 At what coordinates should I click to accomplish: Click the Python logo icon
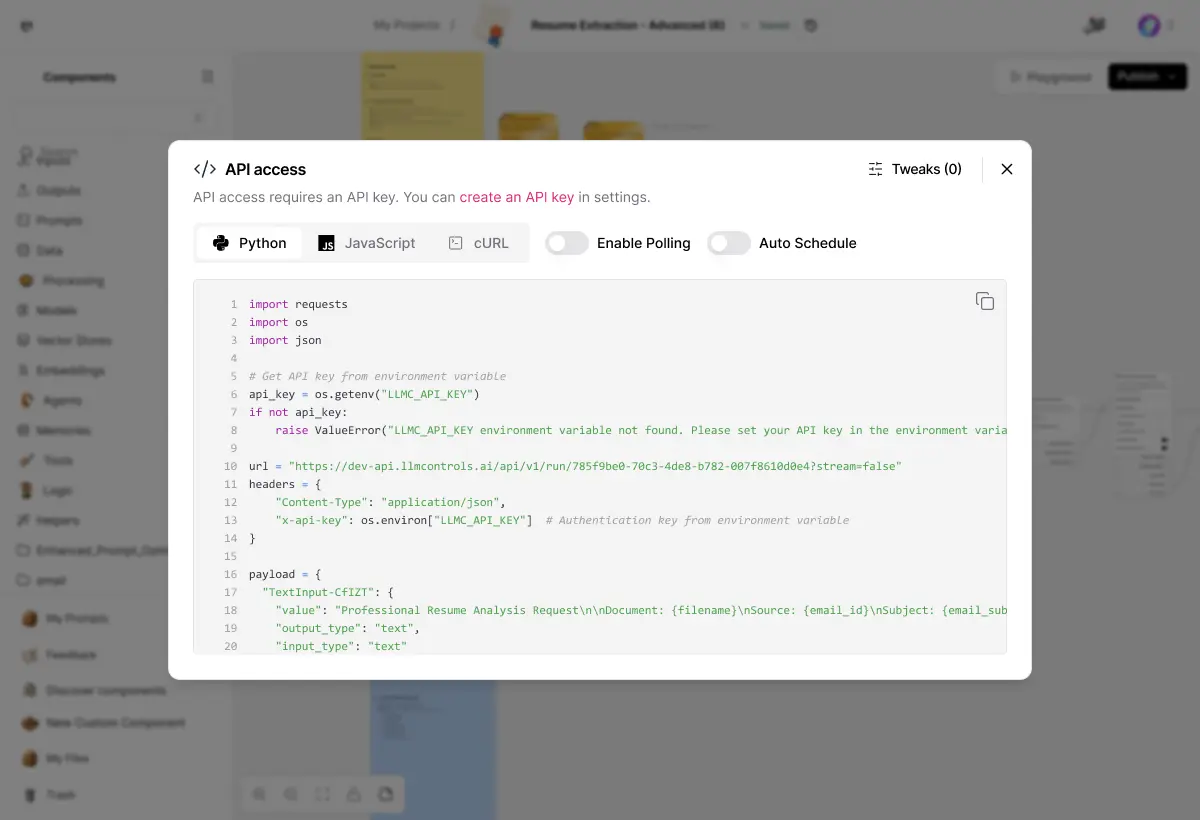click(221, 243)
